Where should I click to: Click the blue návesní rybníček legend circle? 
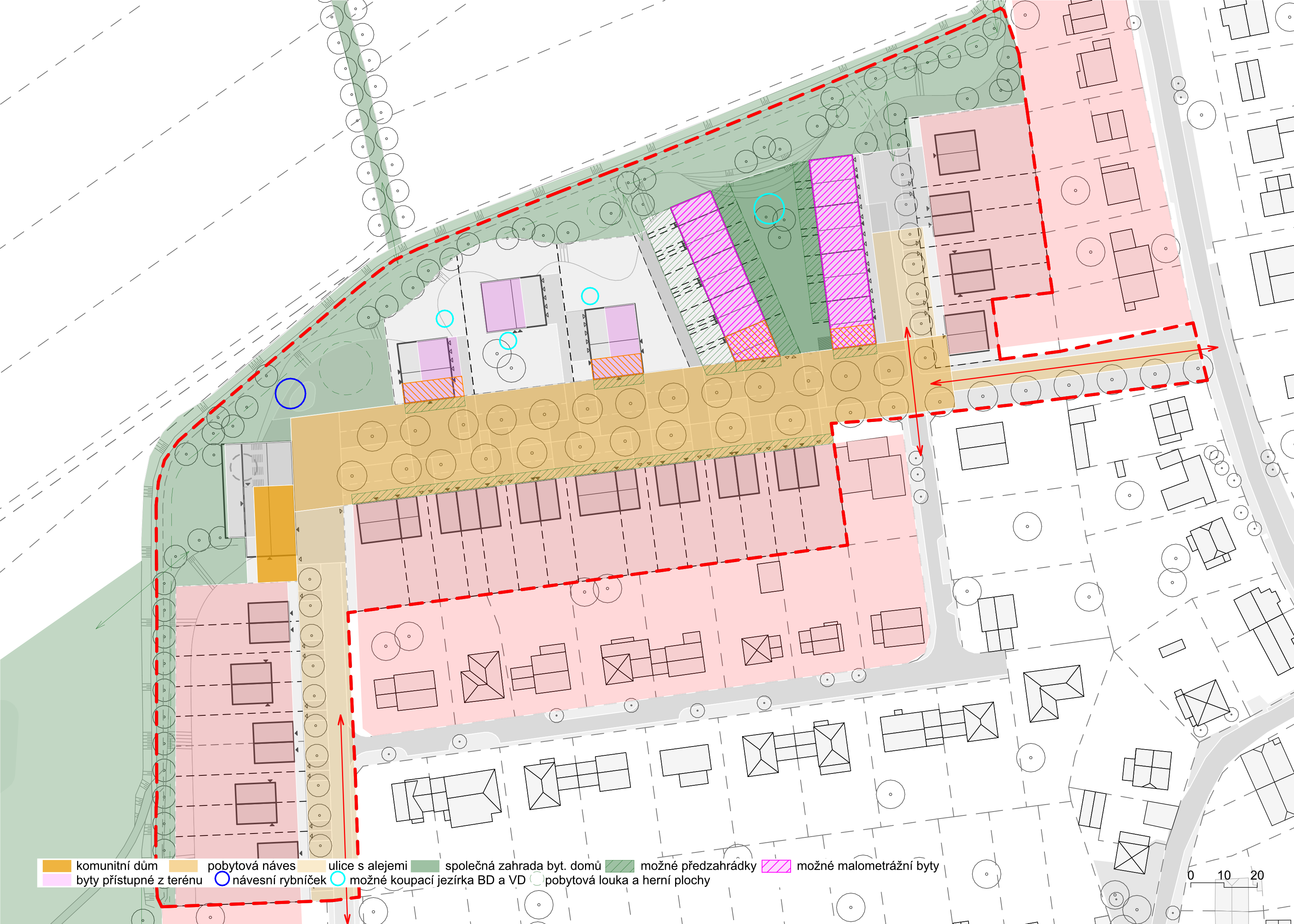(x=223, y=879)
